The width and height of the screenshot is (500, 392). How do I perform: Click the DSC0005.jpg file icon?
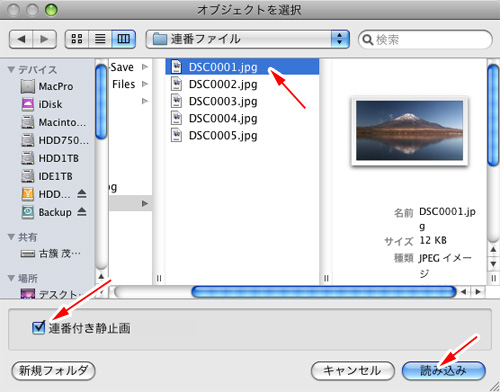(176, 135)
